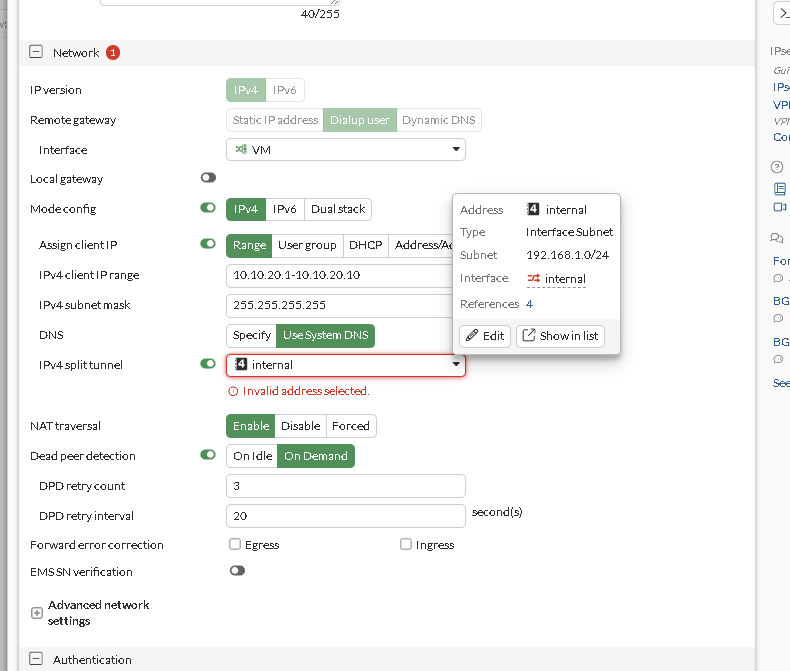Open the CLI console icon
Image resolution: width=790 pixels, height=671 pixels.
784,12
